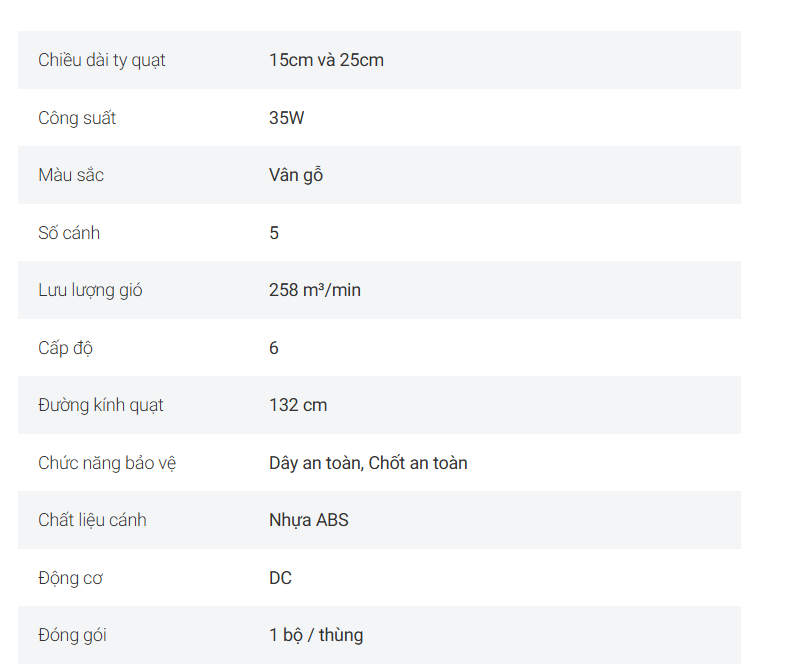Screen dimensions: 791x665
Task: Select the 'Nhựa ABS' material value
Action: click(308, 520)
